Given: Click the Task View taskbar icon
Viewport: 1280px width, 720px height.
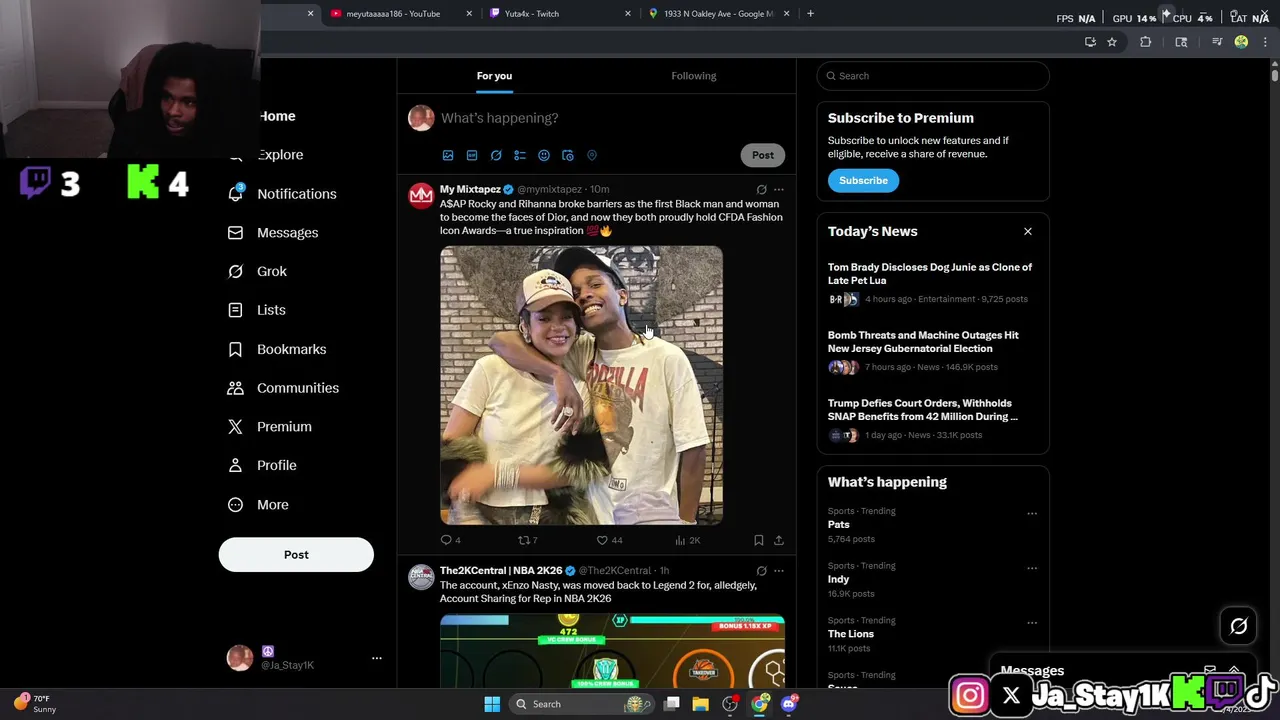Looking at the screenshot, I should 672,704.
